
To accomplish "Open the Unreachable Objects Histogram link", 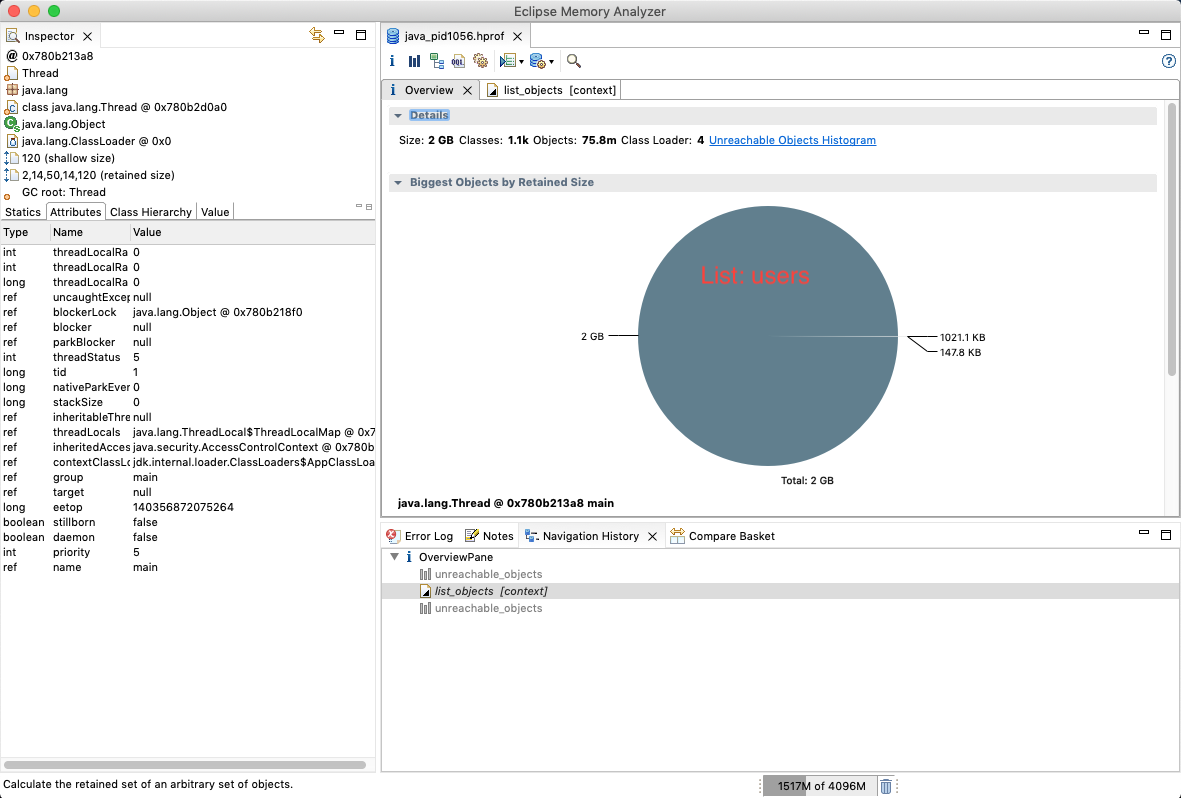I will (792, 140).
